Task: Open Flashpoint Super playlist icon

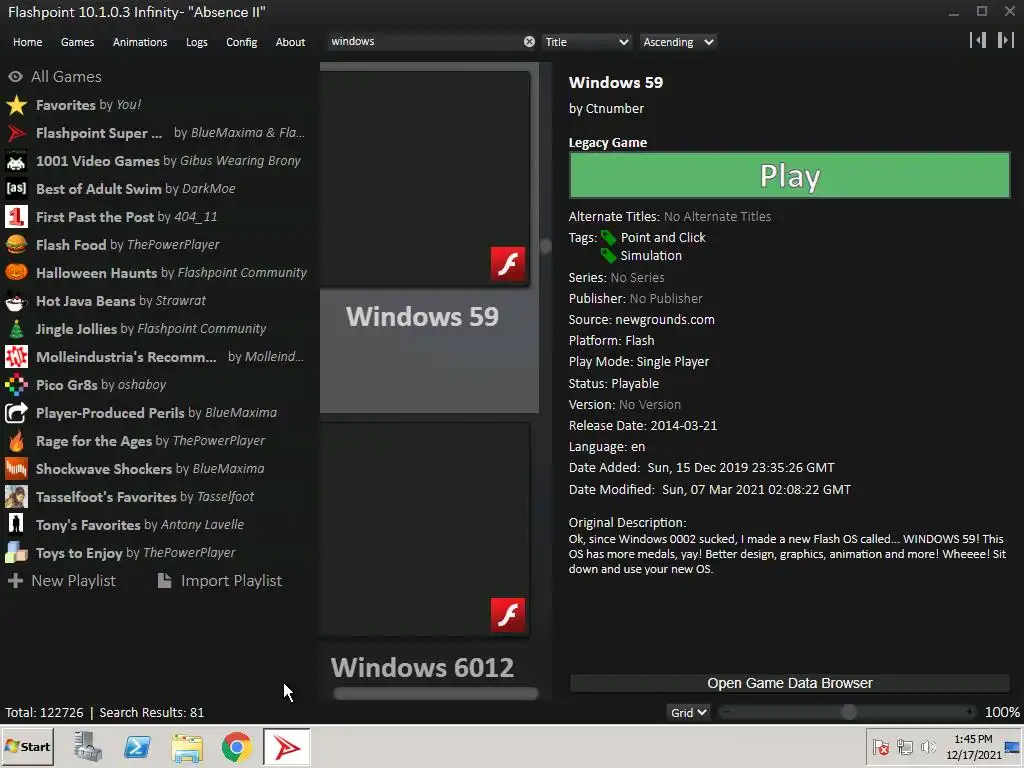Action: tap(16, 133)
